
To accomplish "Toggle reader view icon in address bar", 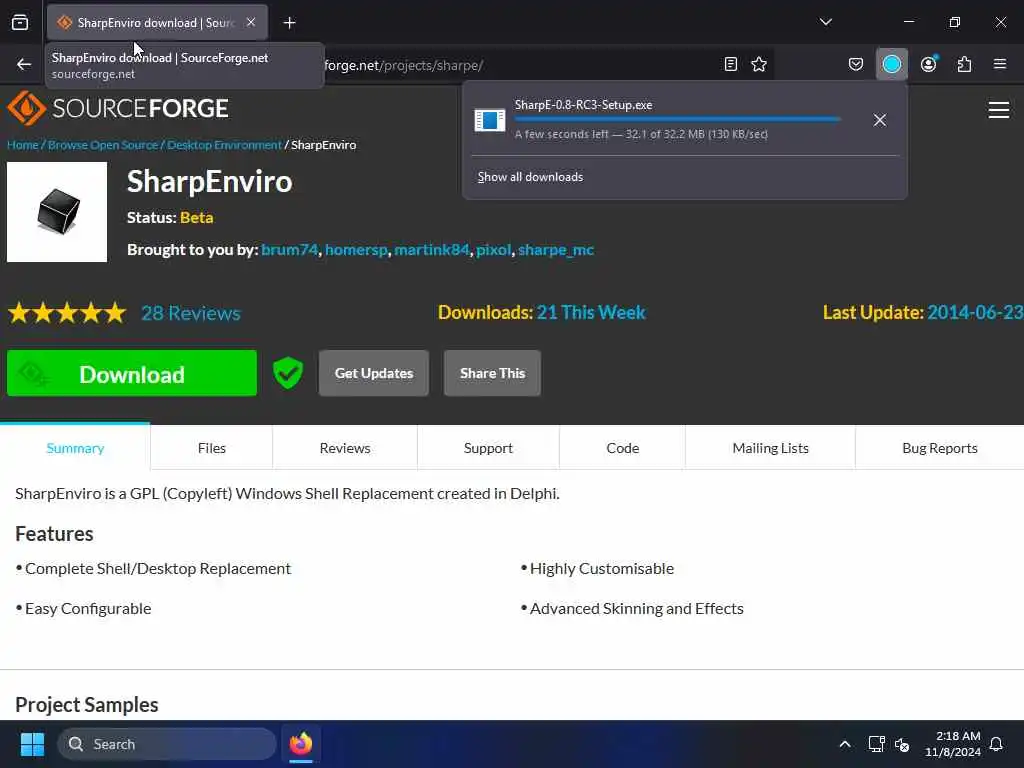I will pos(731,64).
